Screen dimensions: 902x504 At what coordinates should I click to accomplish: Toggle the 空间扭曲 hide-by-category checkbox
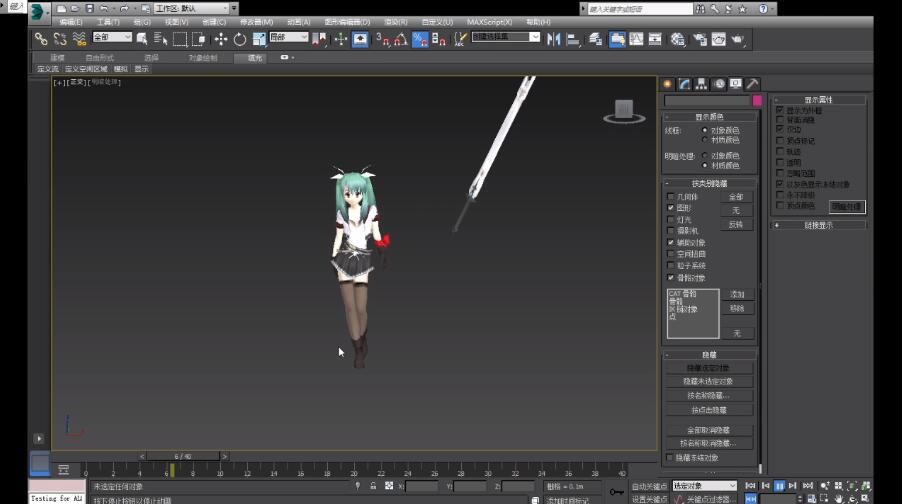click(671, 254)
